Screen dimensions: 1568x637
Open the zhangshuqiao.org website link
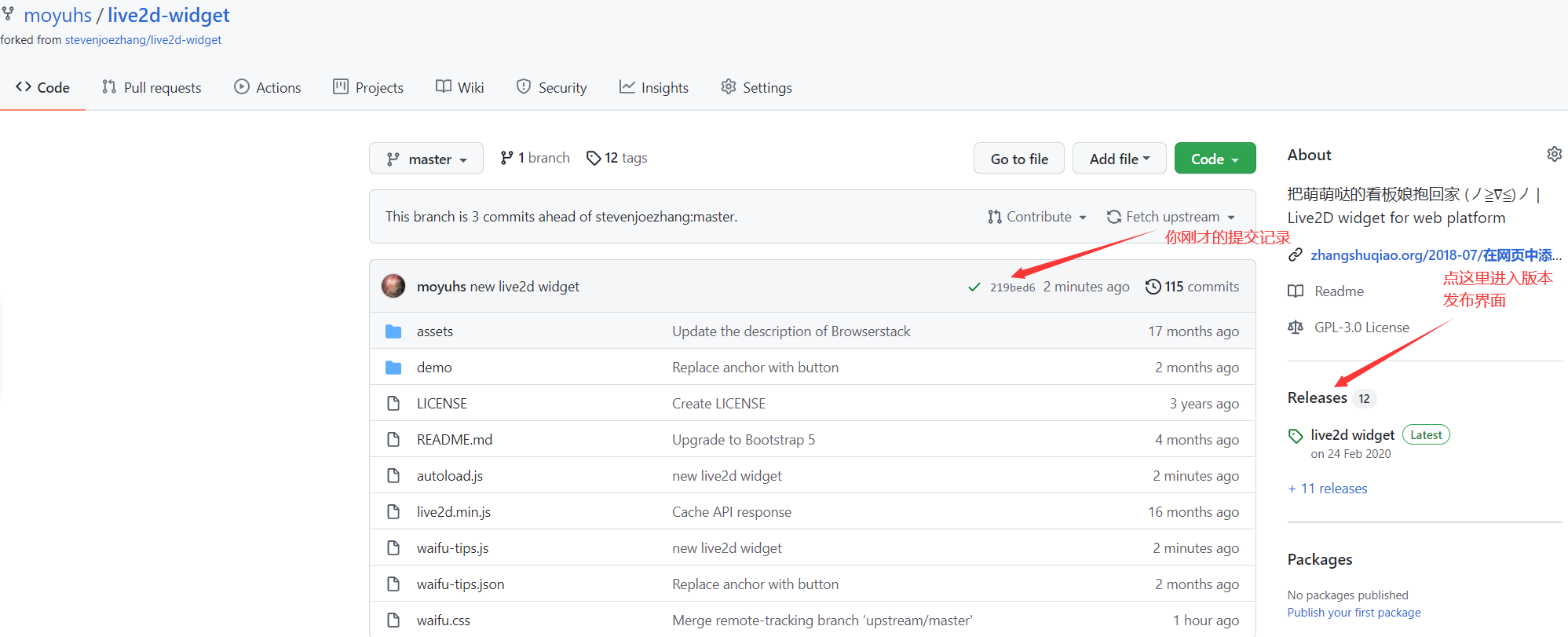[1435, 255]
